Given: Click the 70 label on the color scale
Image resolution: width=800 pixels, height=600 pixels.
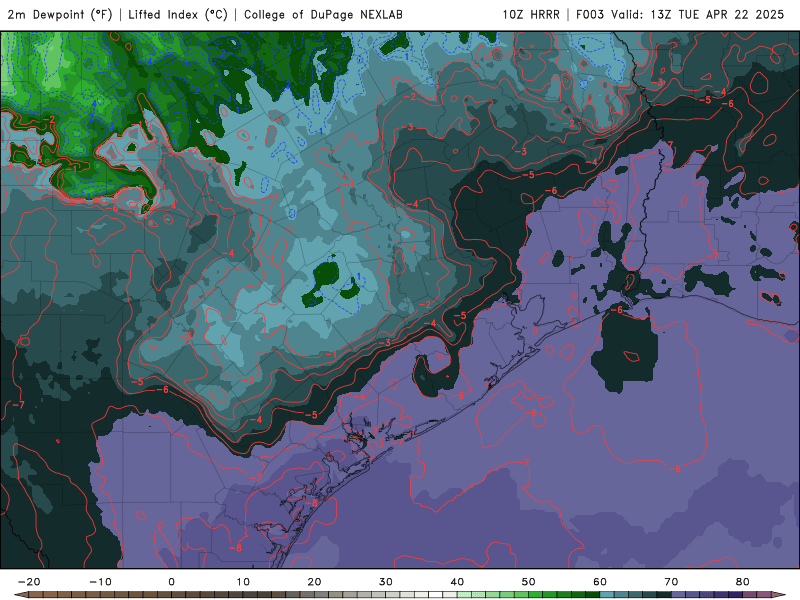Looking at the screenshot, I should click(671, 582).
